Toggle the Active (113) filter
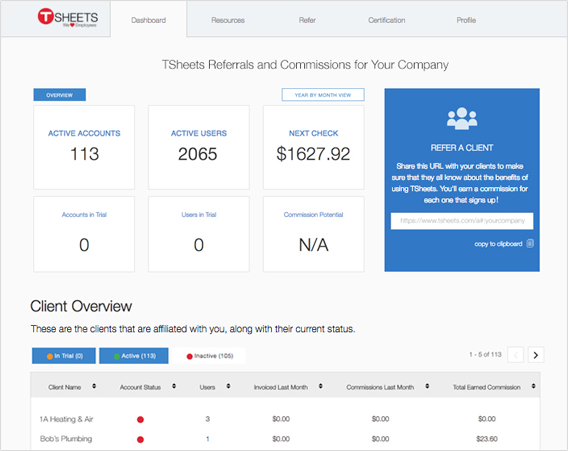568x451 pixels. click(x=134, y=356)
